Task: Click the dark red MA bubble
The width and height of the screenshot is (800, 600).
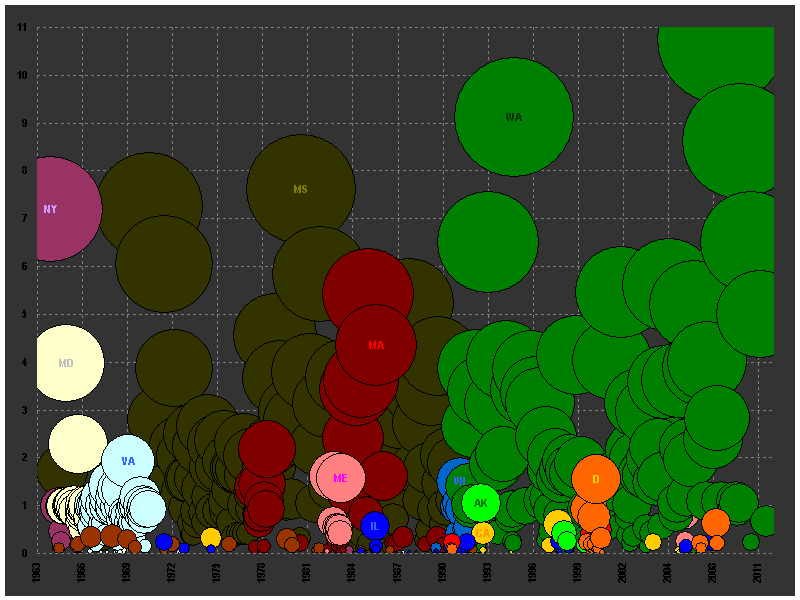Action: pos(376,345)
